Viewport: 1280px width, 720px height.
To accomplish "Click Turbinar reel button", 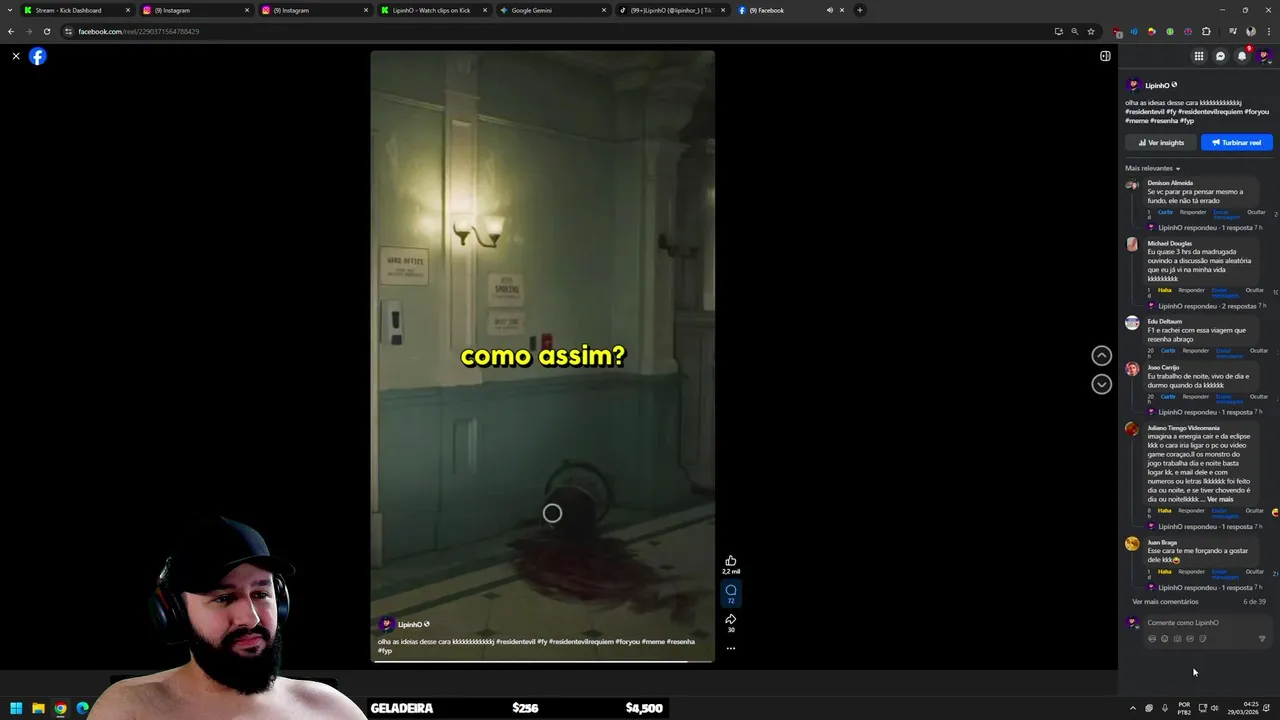I will (1236, 142).
